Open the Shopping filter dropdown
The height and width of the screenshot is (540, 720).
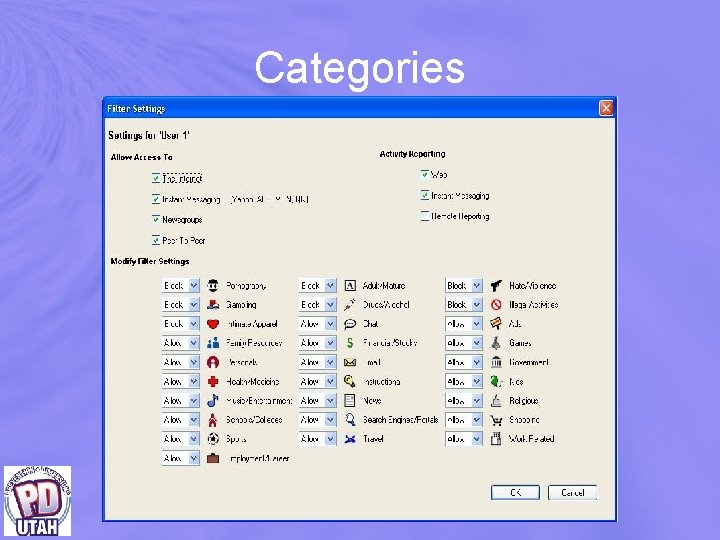(464, 420)
